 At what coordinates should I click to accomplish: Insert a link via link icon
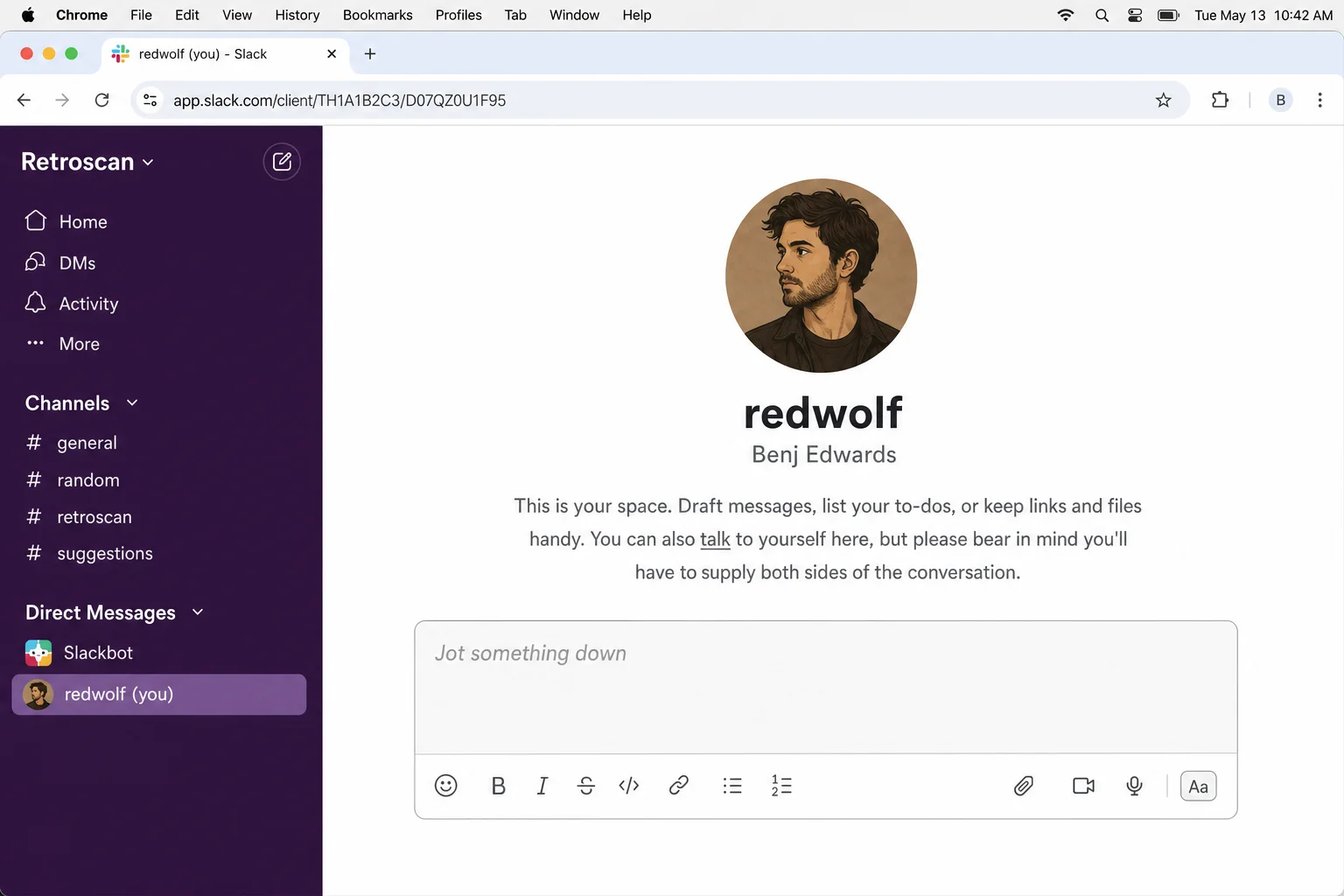[x=678, y=786]
